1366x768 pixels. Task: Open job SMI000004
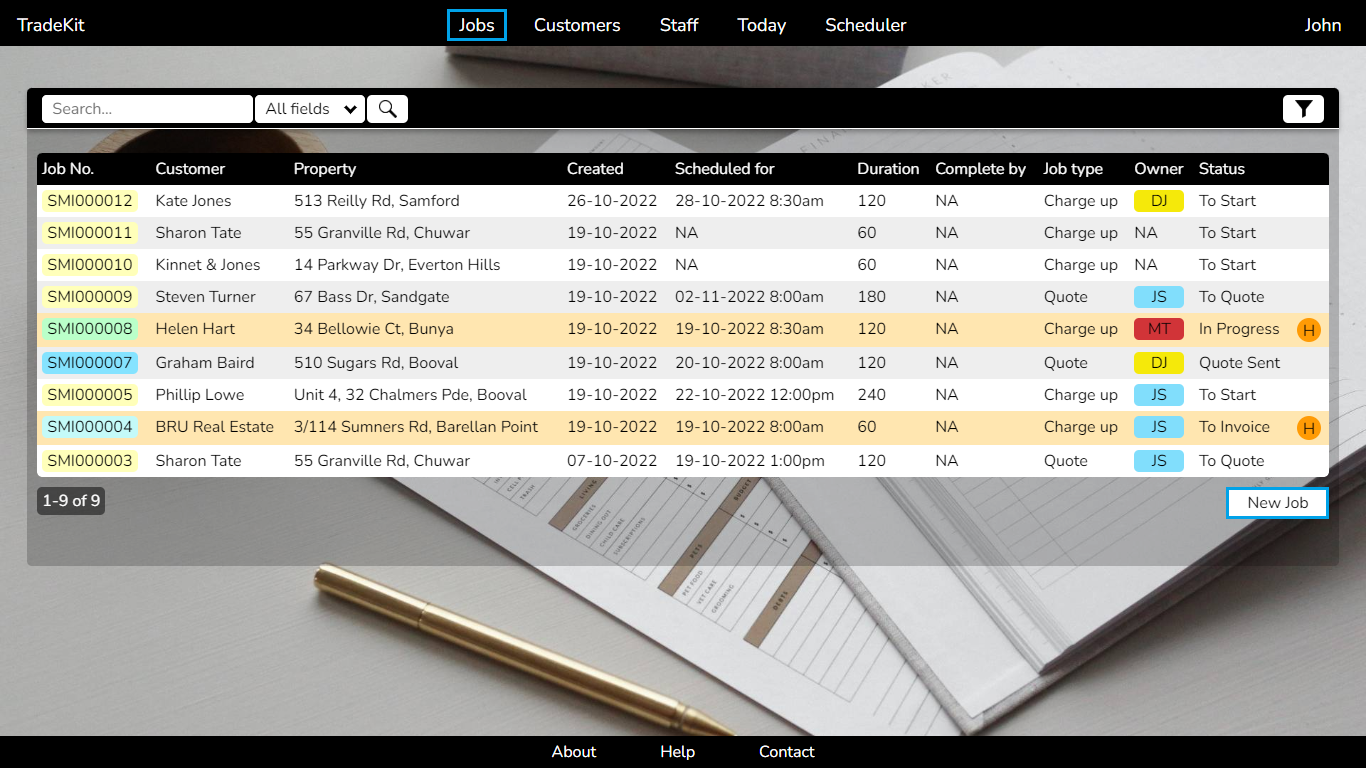tap(90, 427)
